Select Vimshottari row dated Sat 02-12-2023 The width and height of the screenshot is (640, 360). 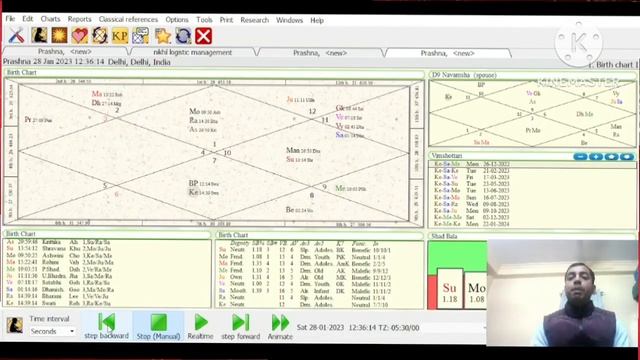(532, 217)
